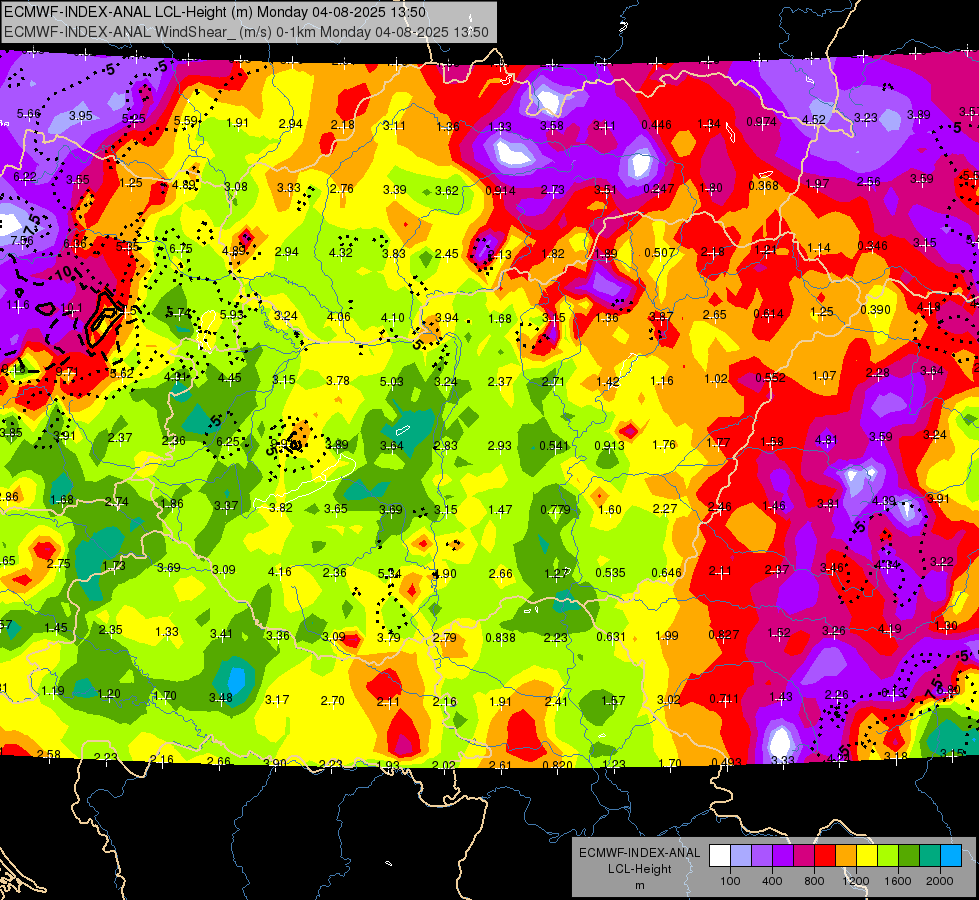979x900 pixels.
Task: Click the LCL-Height legend title text
Action: [x=639, y=869]
